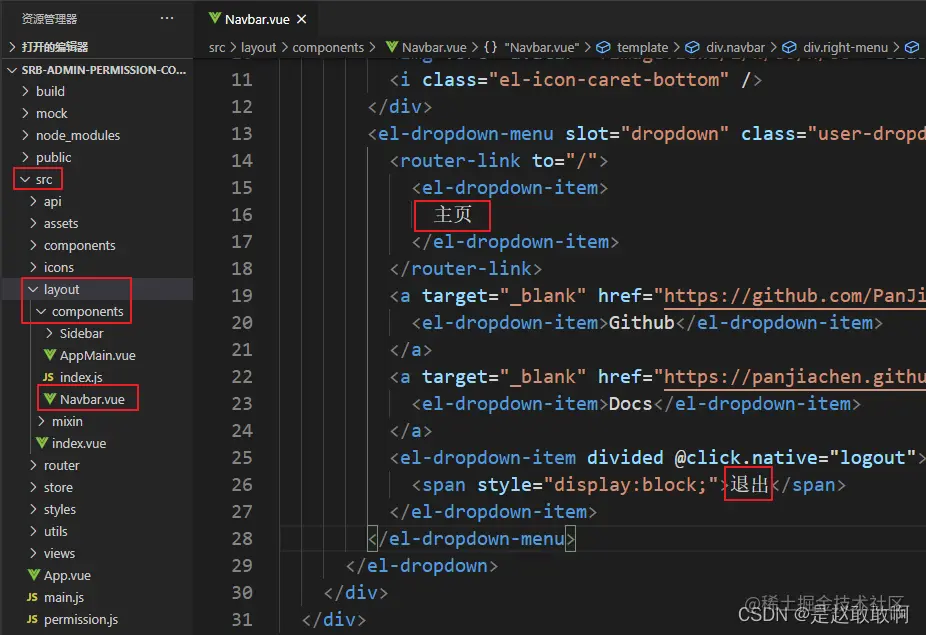Open AppMain.vue file
The width and height of the screenshot is (926, 635).
click(x=97, y=356)
